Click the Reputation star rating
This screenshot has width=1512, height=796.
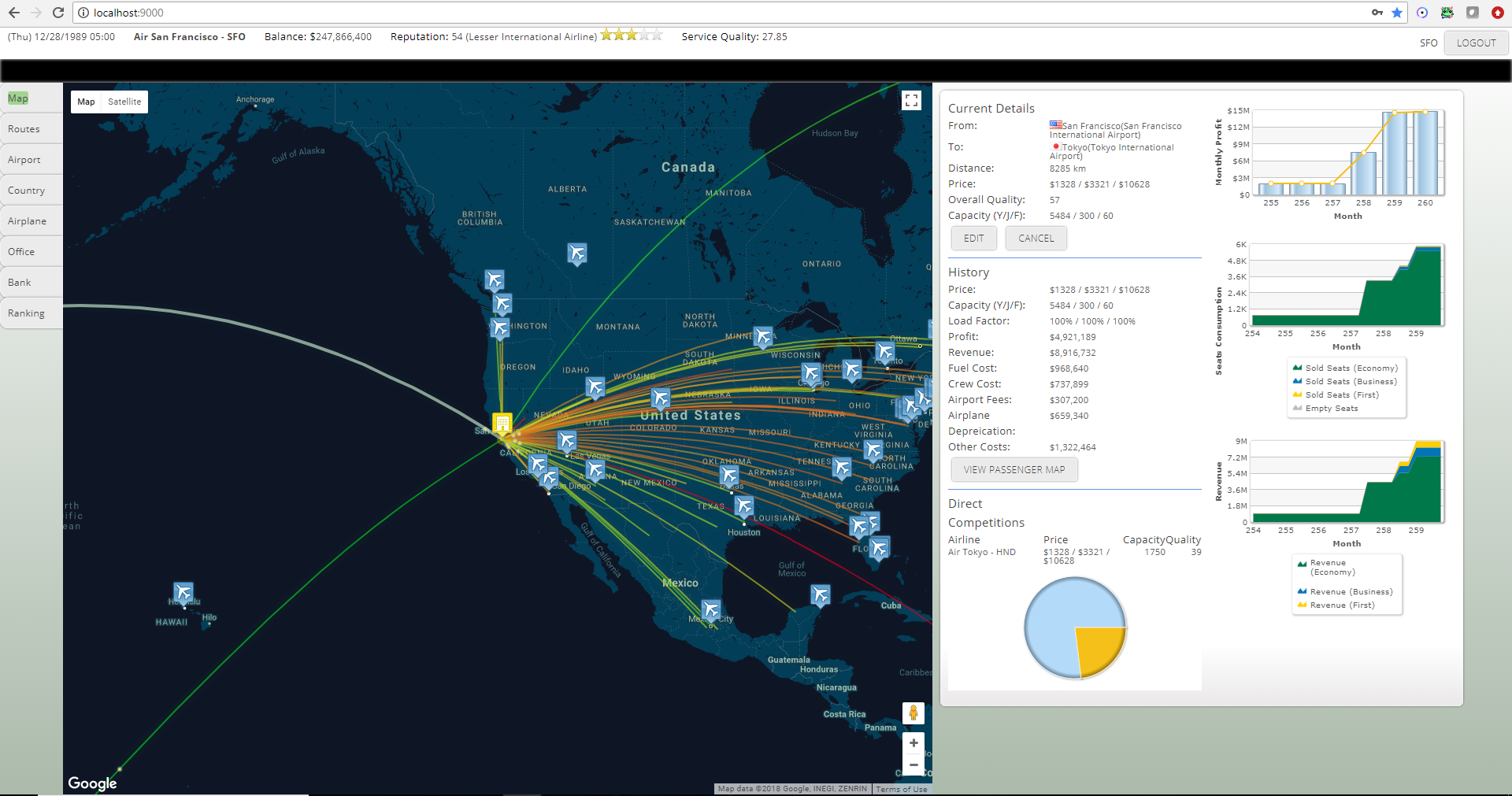(632, 35)
